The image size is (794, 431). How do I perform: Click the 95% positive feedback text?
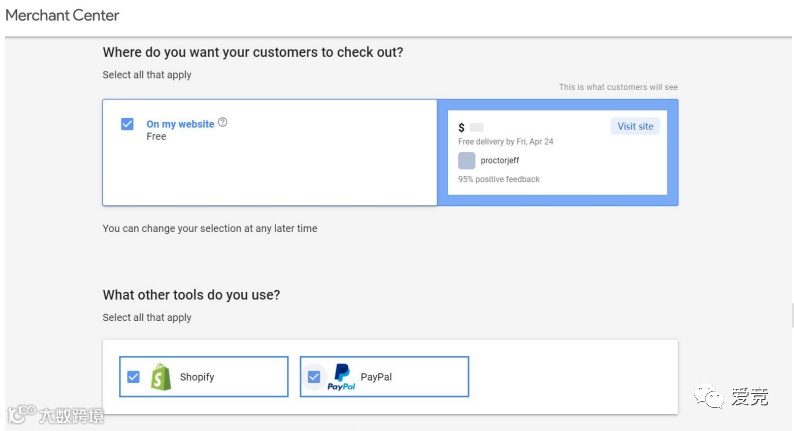click(499, 180)
